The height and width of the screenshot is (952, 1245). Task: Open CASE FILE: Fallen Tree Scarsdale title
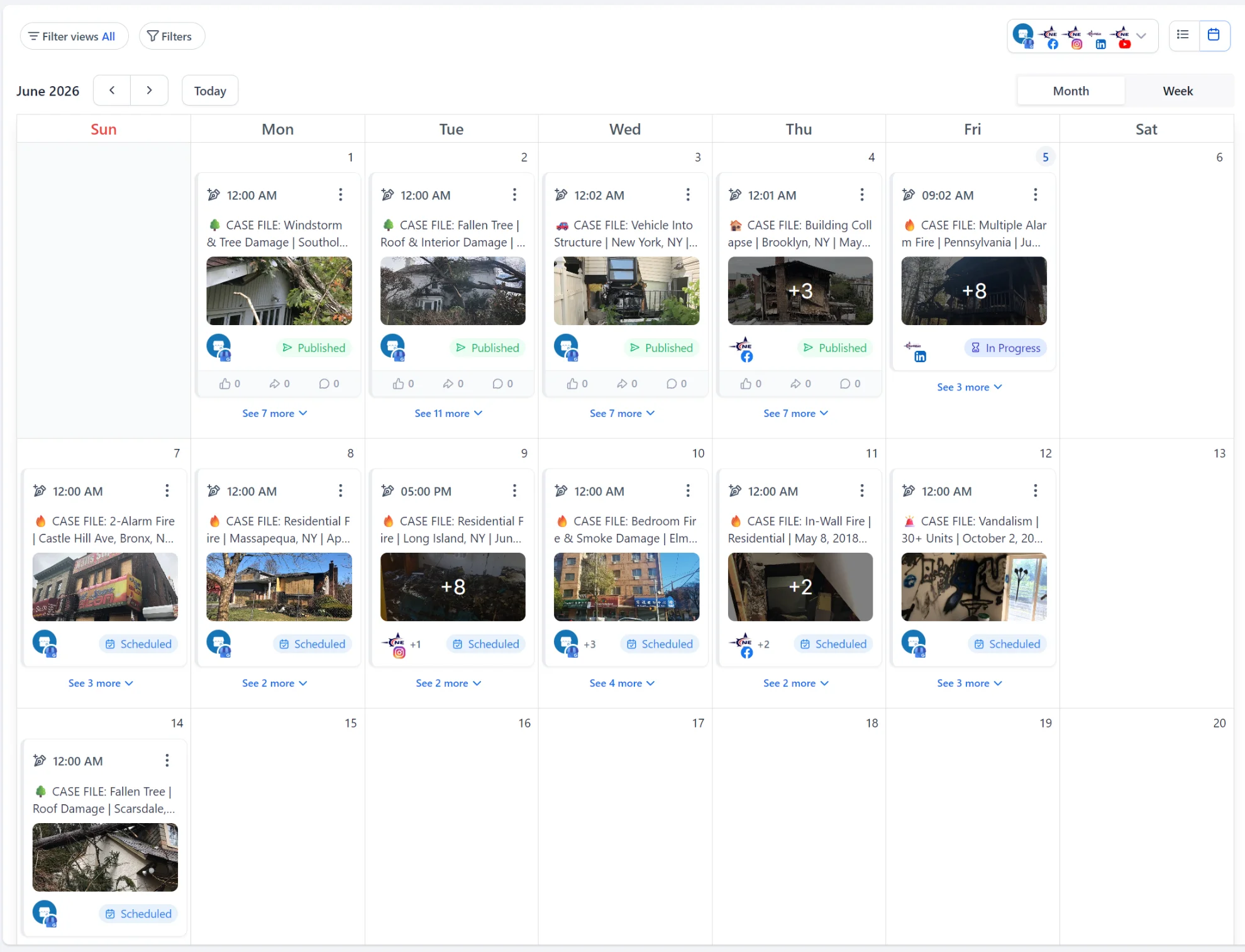point(104,800)
